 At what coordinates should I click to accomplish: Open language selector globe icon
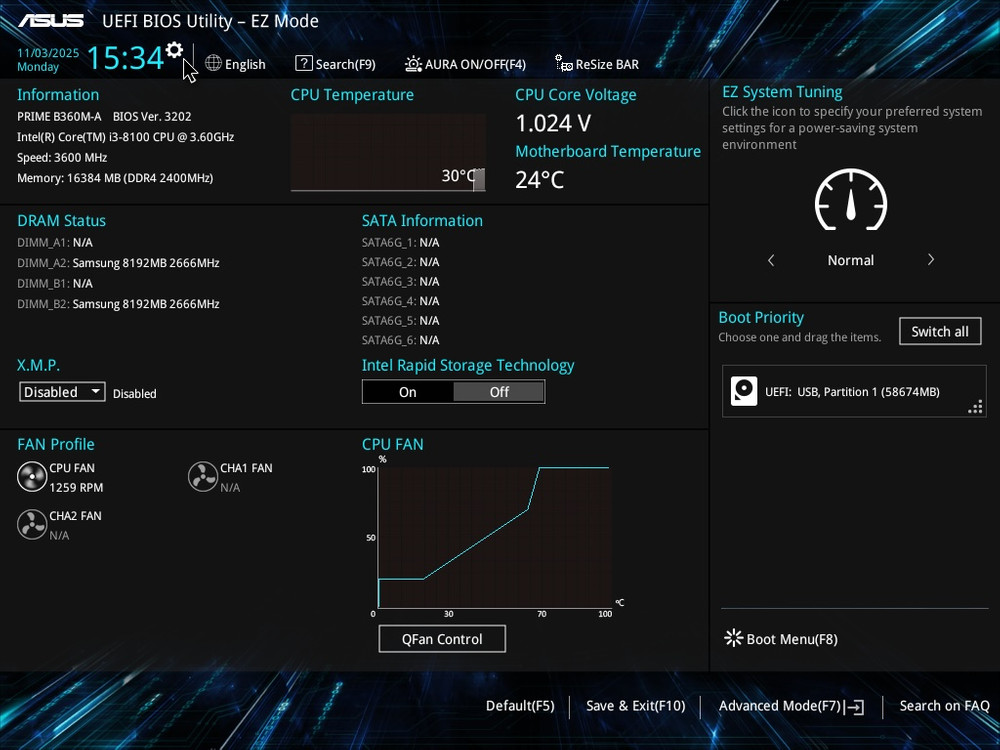point(213,64)
